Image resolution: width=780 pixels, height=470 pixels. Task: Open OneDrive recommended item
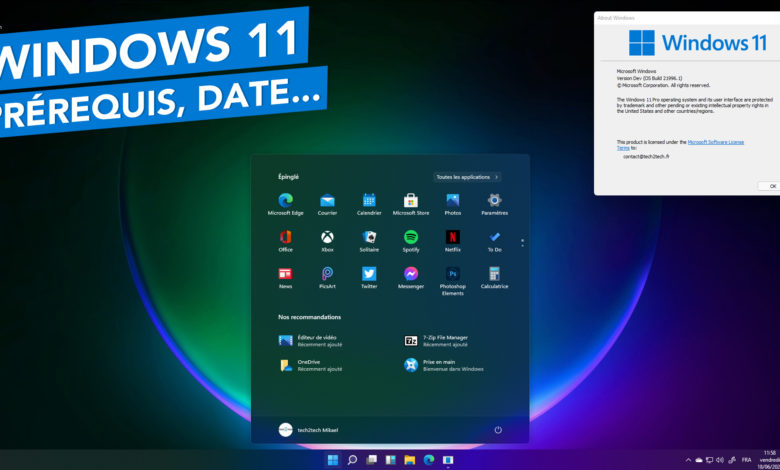coord(311,366)
